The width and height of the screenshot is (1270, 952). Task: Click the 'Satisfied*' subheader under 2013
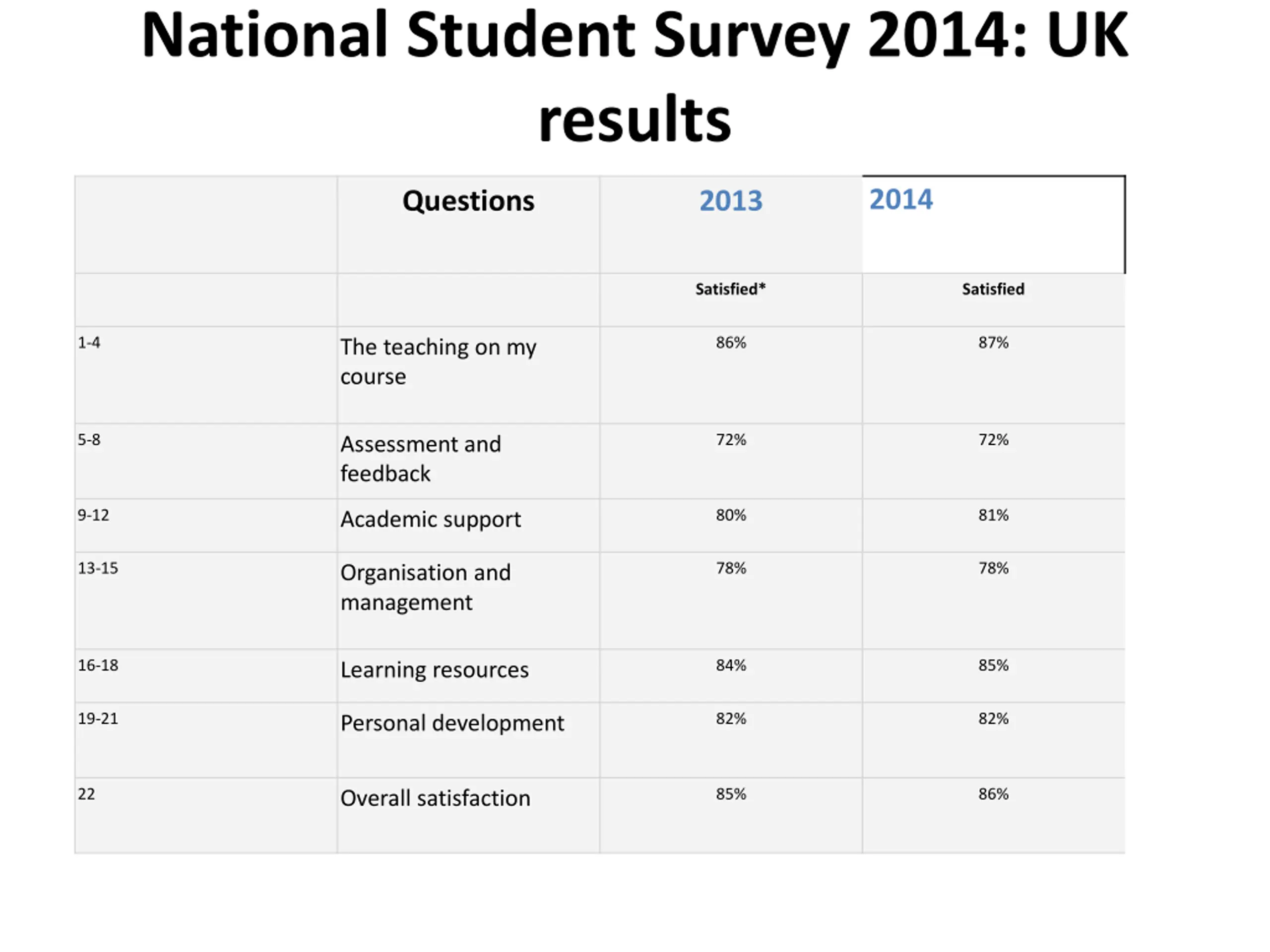point(730,289)
